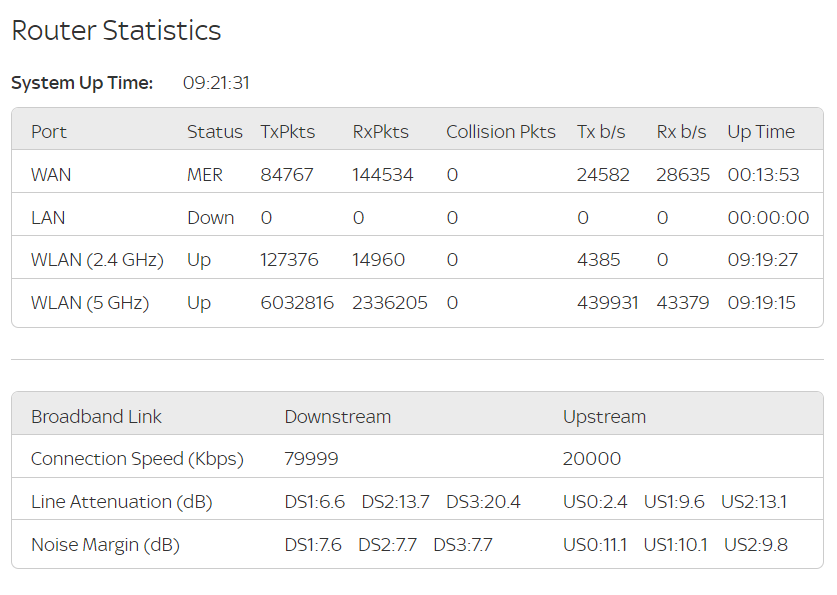Select the WLAN (5 GHz) row label
The width and height of the screenshot is (837, 595).
pyautogui.click(x=90, y=303)
